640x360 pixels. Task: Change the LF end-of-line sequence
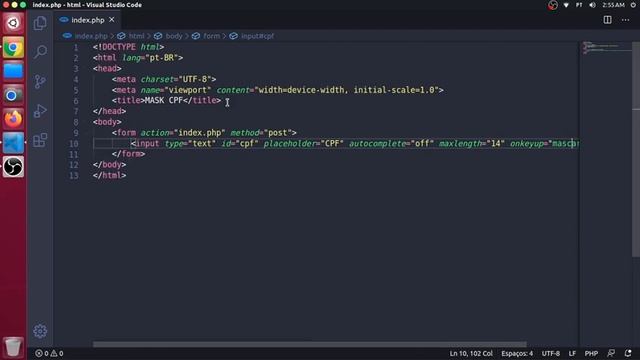point(572,353)
